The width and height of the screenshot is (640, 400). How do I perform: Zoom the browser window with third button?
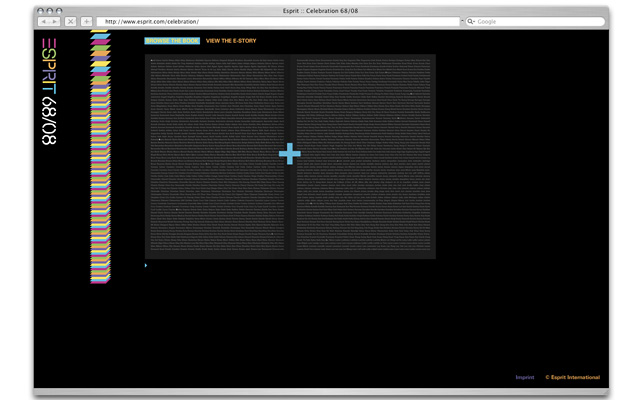pos(59,11)
